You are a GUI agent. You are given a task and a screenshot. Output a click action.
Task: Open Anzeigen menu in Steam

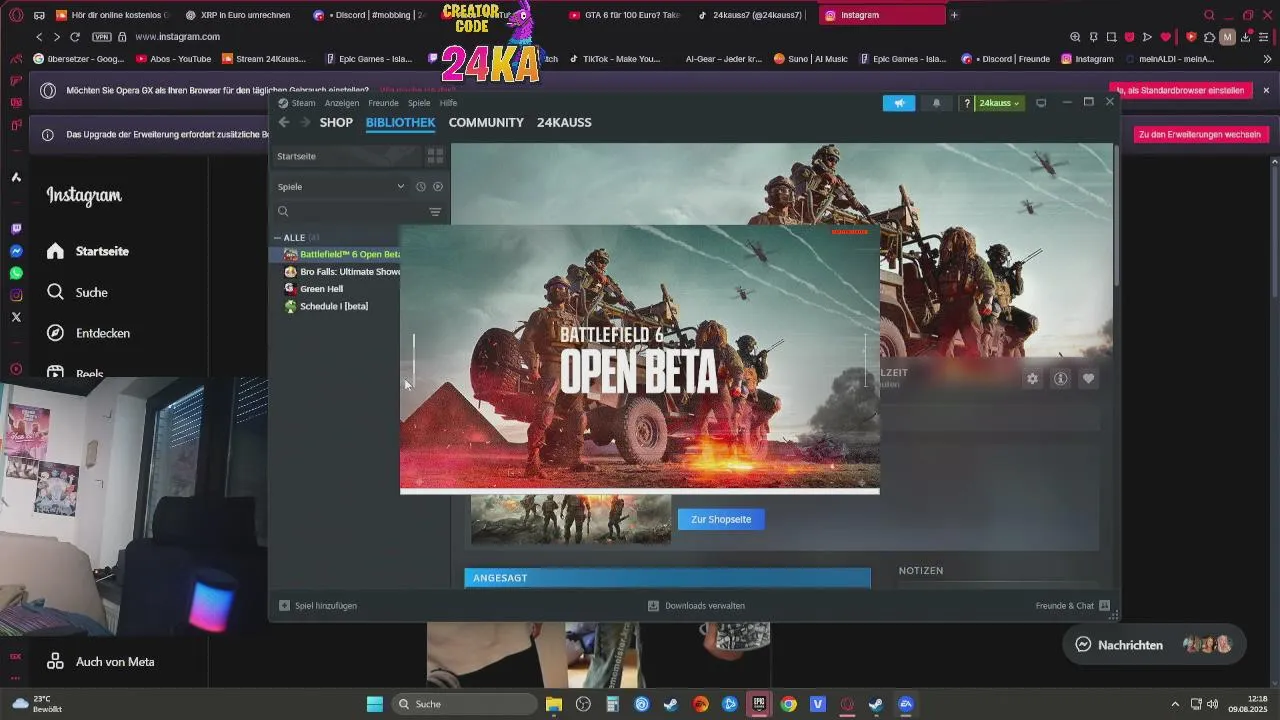click(342, 103)
